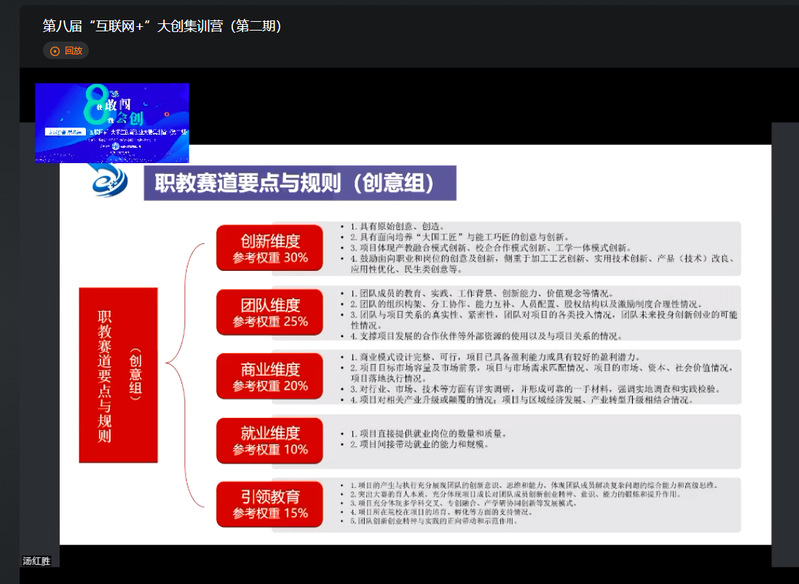Screen dimensions: 799x584
Task: Click the 创新维度 30% red box
Action: (x=270, y=249)
